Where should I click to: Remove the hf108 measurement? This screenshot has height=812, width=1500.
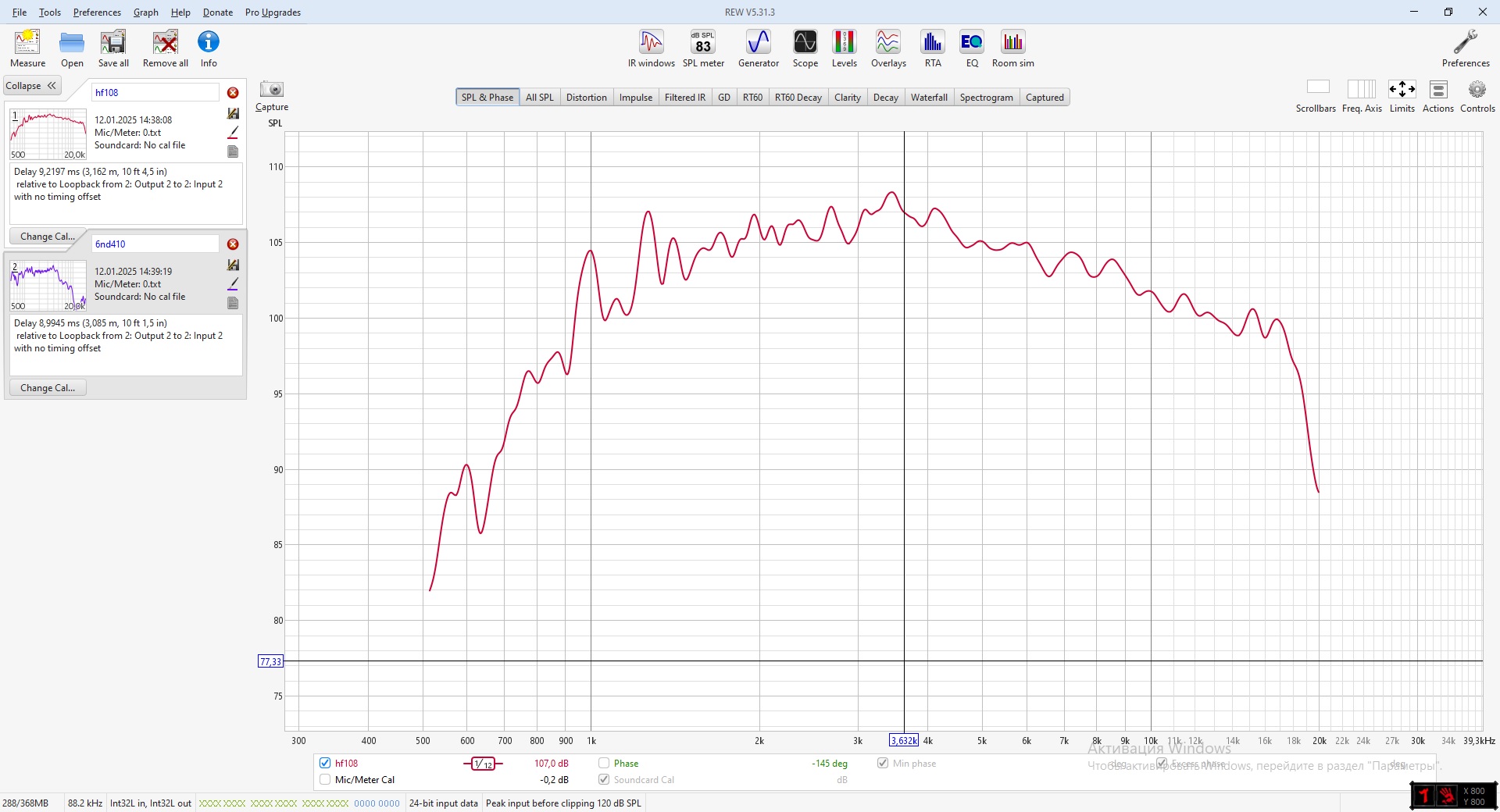tap(233, 93)
